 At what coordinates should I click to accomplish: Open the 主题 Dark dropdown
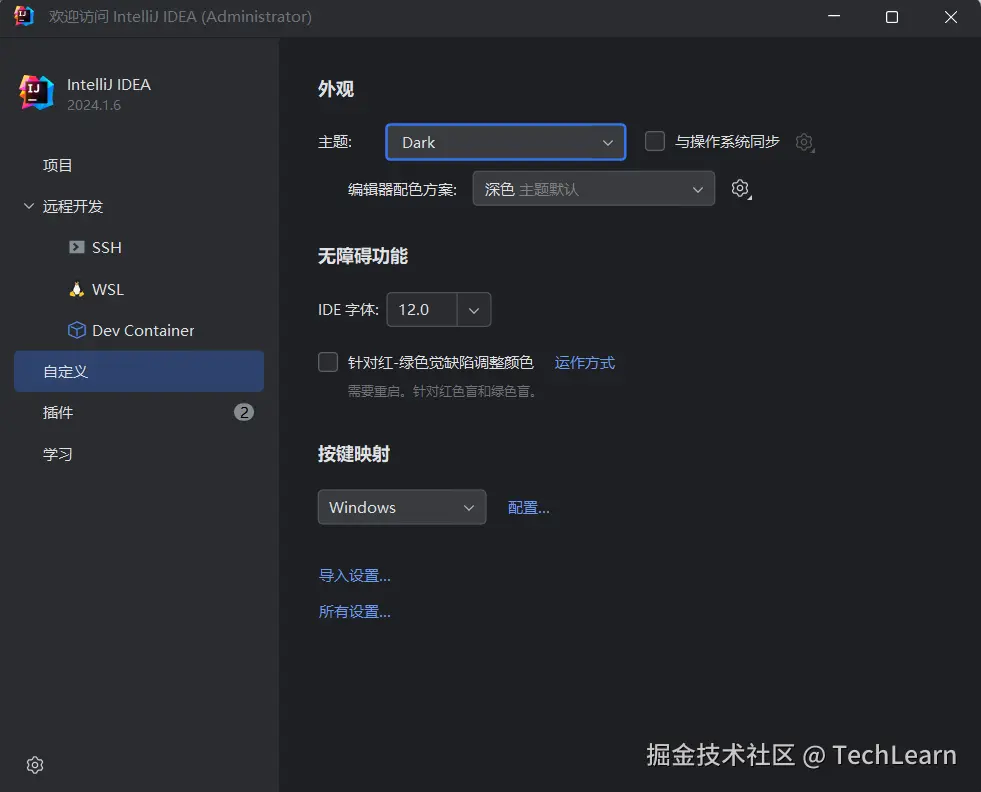(506, 142)
